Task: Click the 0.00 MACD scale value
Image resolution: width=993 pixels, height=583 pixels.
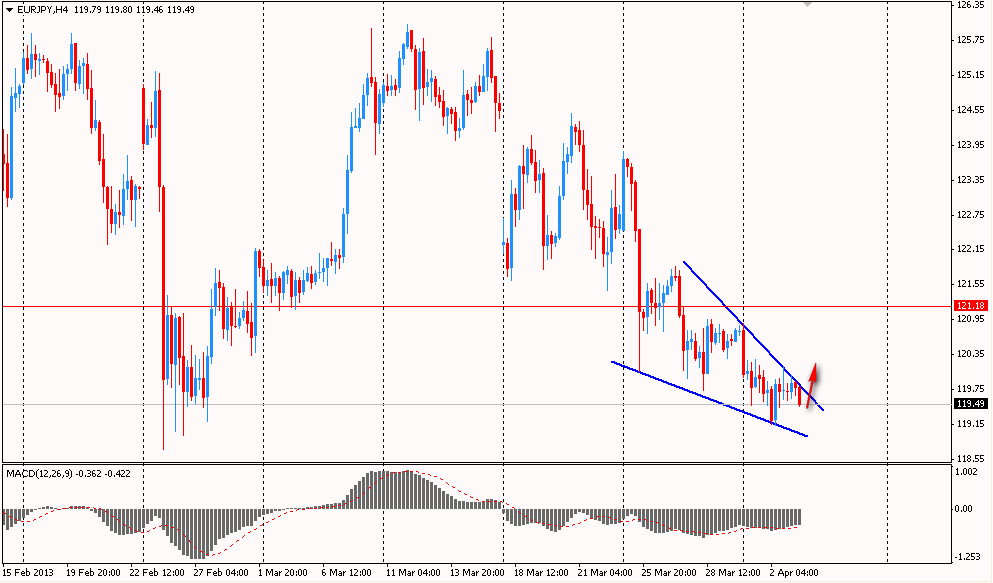Action: point(964,509)
